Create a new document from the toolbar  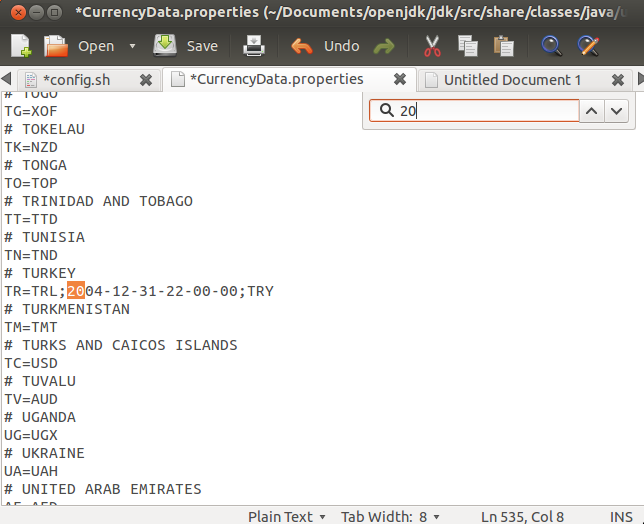(x=21, y=46)
